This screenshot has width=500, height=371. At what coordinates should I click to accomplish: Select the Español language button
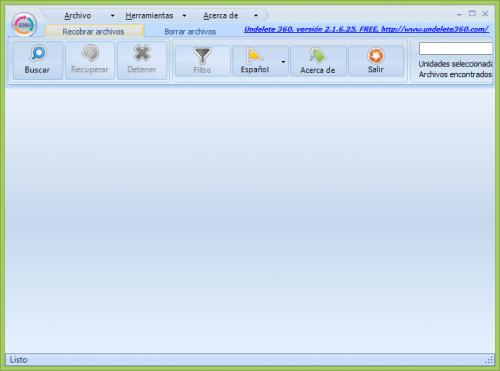255,61
